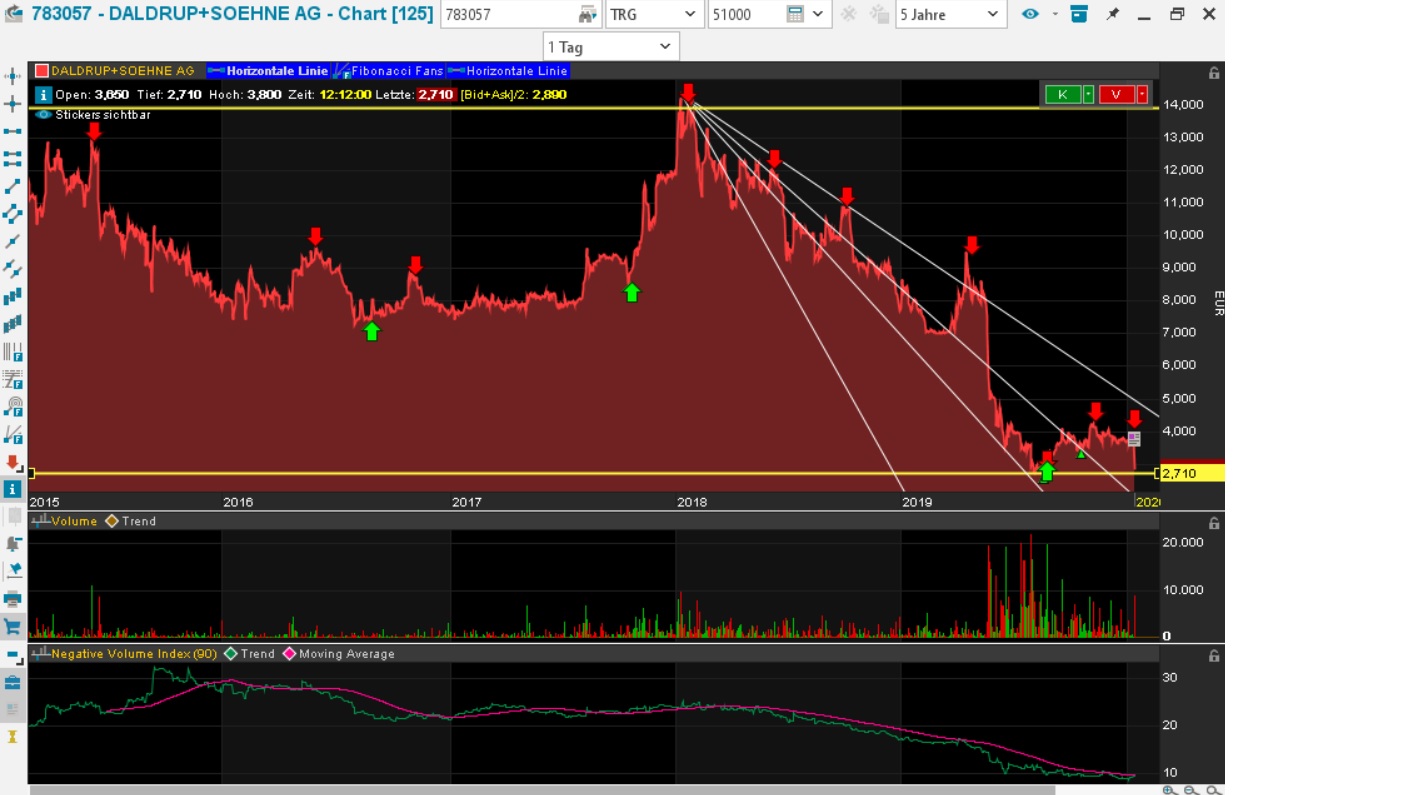Viewport: 1408px width, 795px height.
Task: Open the blue info tool in sidebar
Action: [x=13, y=489]
